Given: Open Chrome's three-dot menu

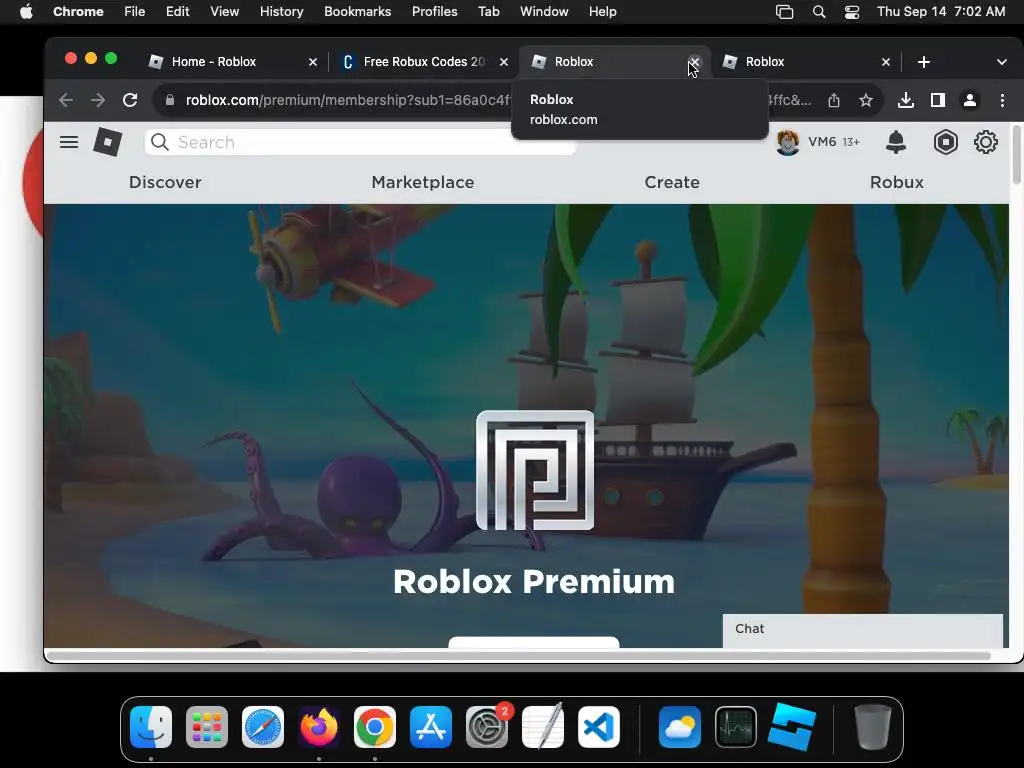Looking at the screenshot, I should tap(1002, 100).
